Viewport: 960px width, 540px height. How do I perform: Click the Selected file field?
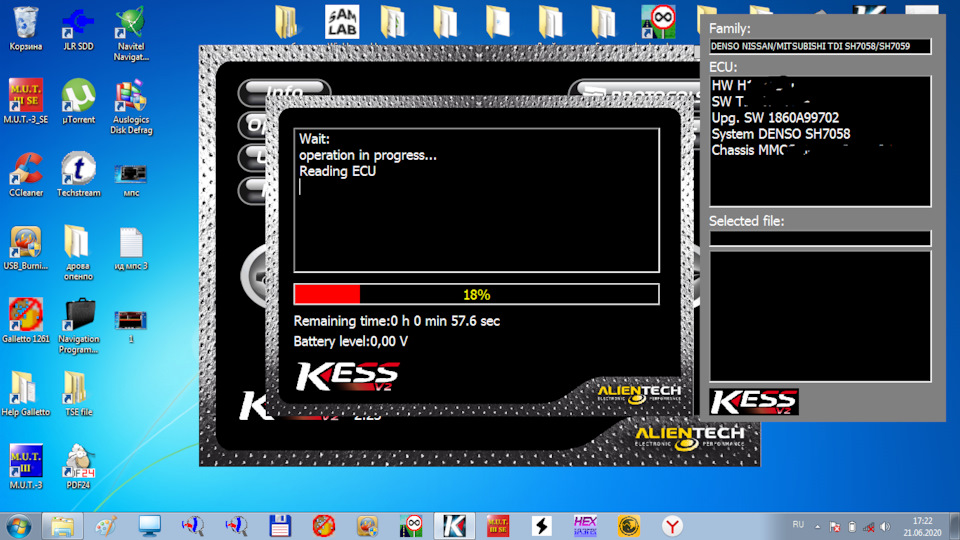(820, 238)
